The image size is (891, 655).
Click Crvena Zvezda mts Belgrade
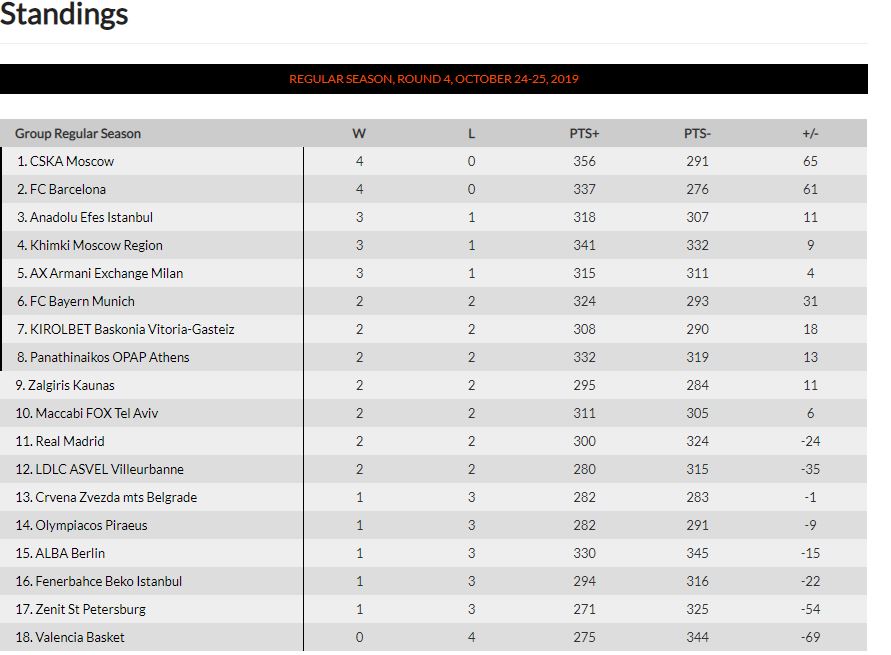(116, 497)
